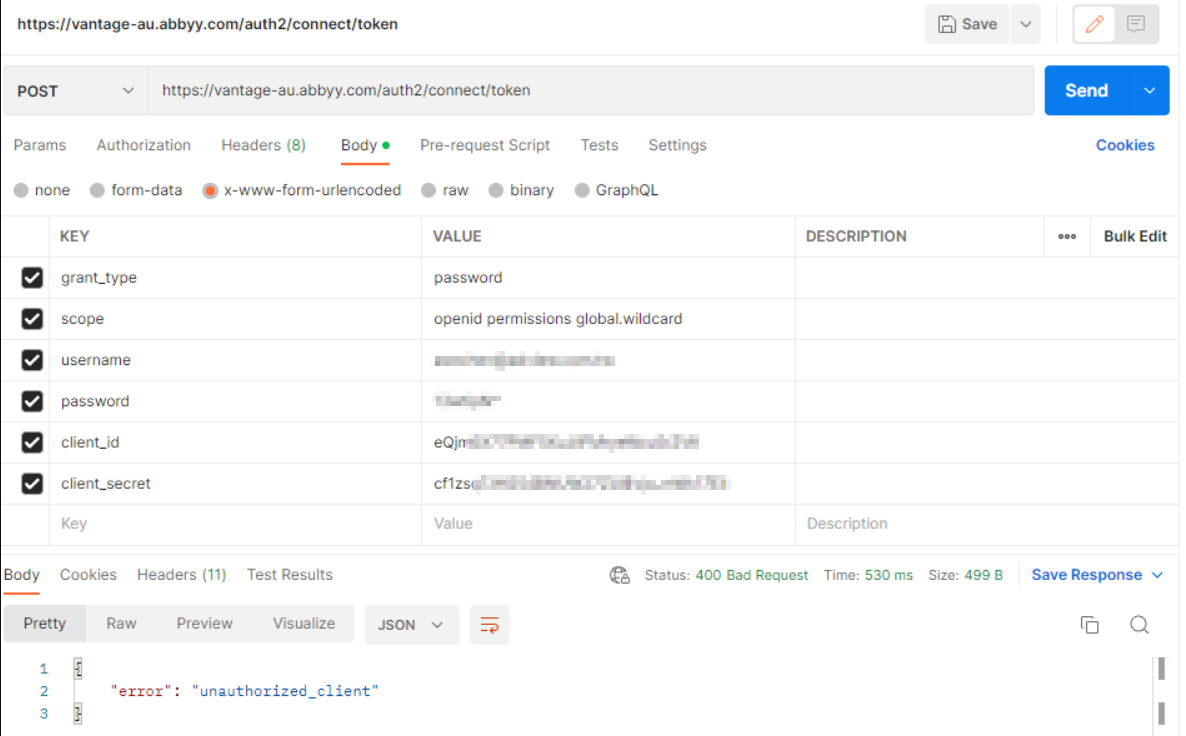Click the empty Value input field

pos(608,524)
